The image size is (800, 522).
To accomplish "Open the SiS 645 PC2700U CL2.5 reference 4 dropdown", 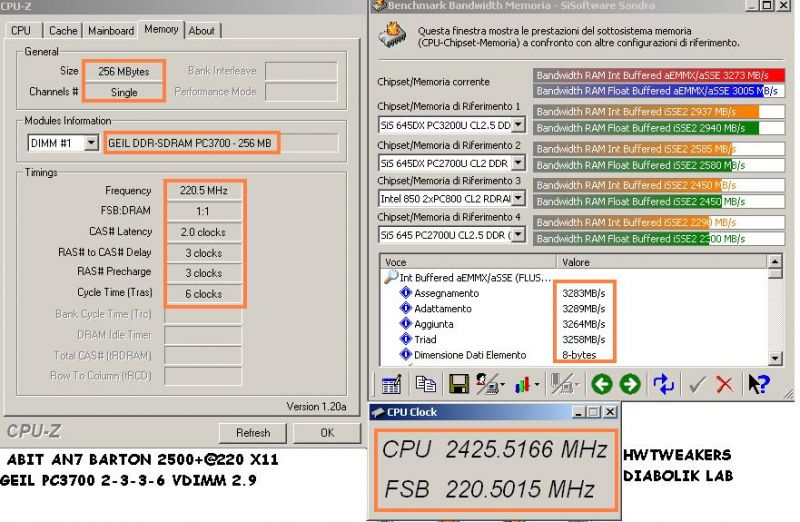I will 518,234.
